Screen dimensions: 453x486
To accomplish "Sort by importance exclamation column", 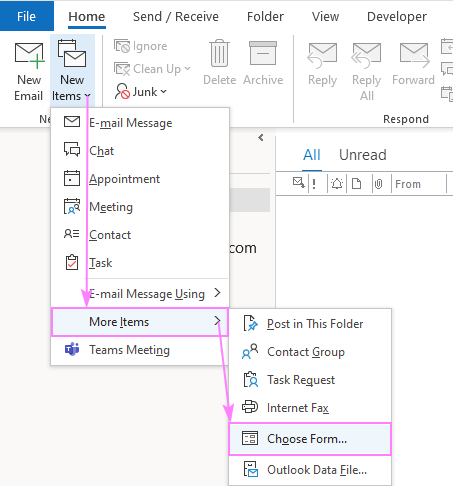I will click(314, 184).
